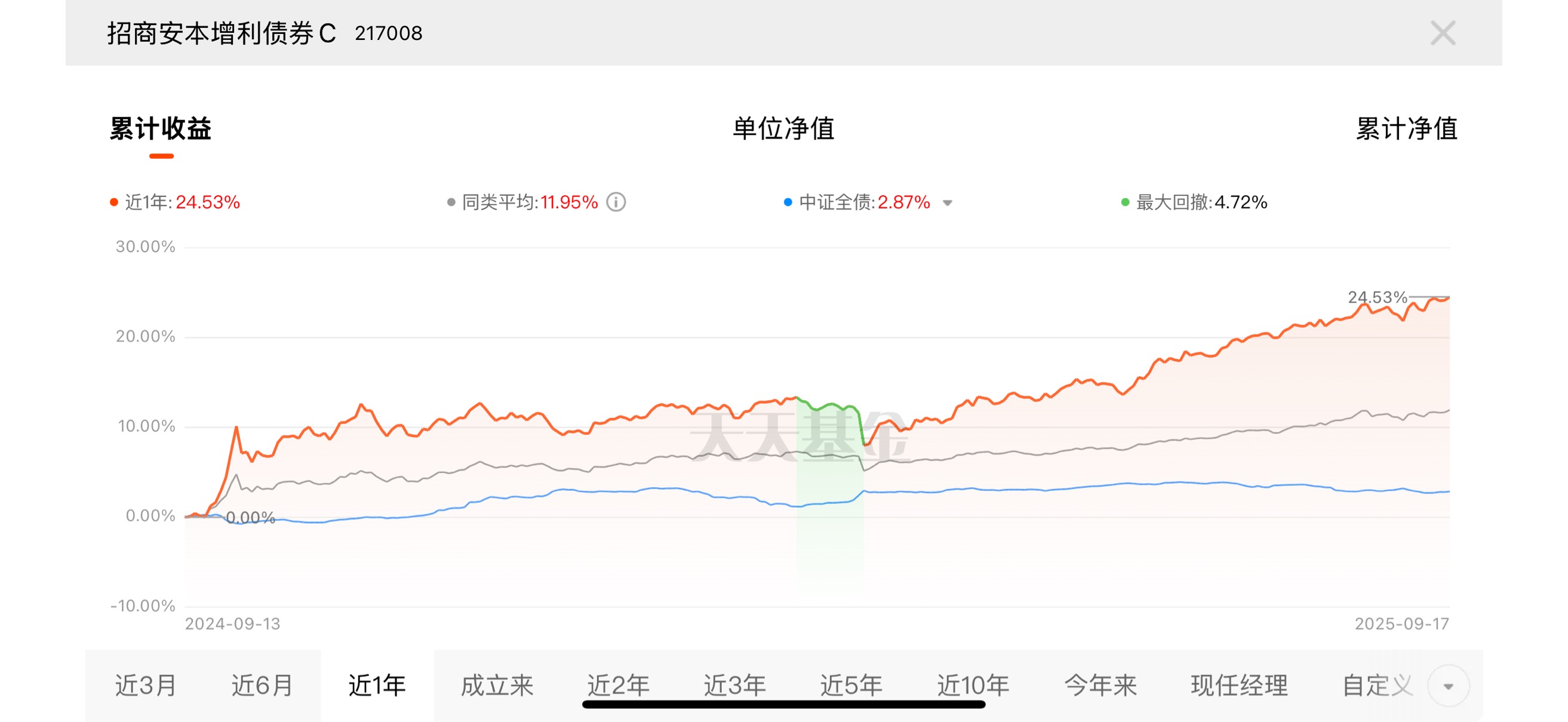Select 成立来 time range

tap(497, 686)
